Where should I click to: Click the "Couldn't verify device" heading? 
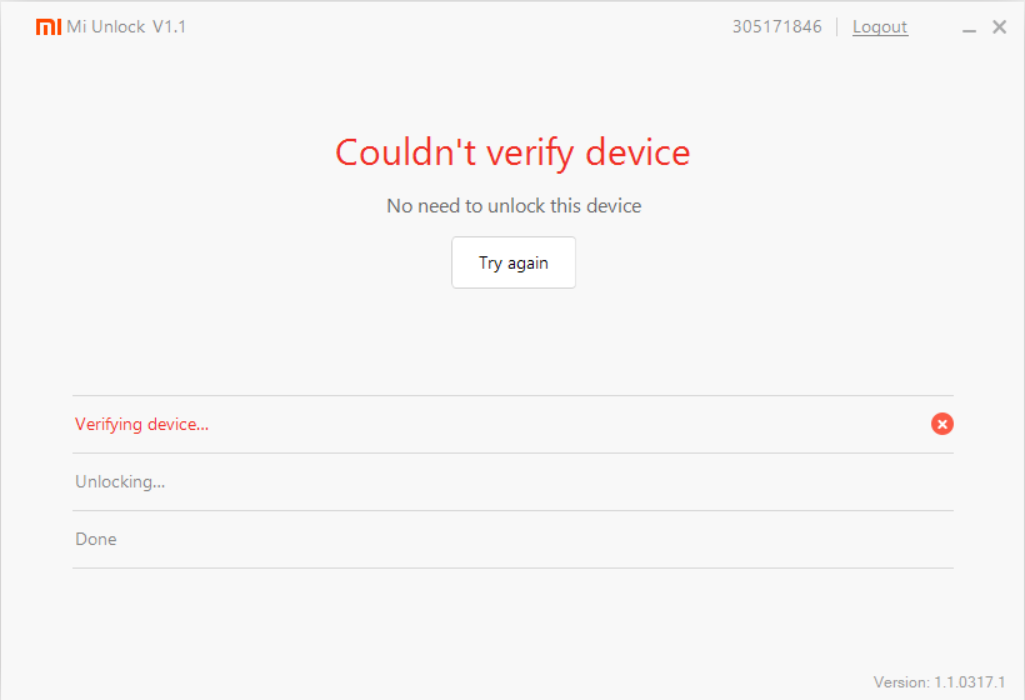point(512,153)
